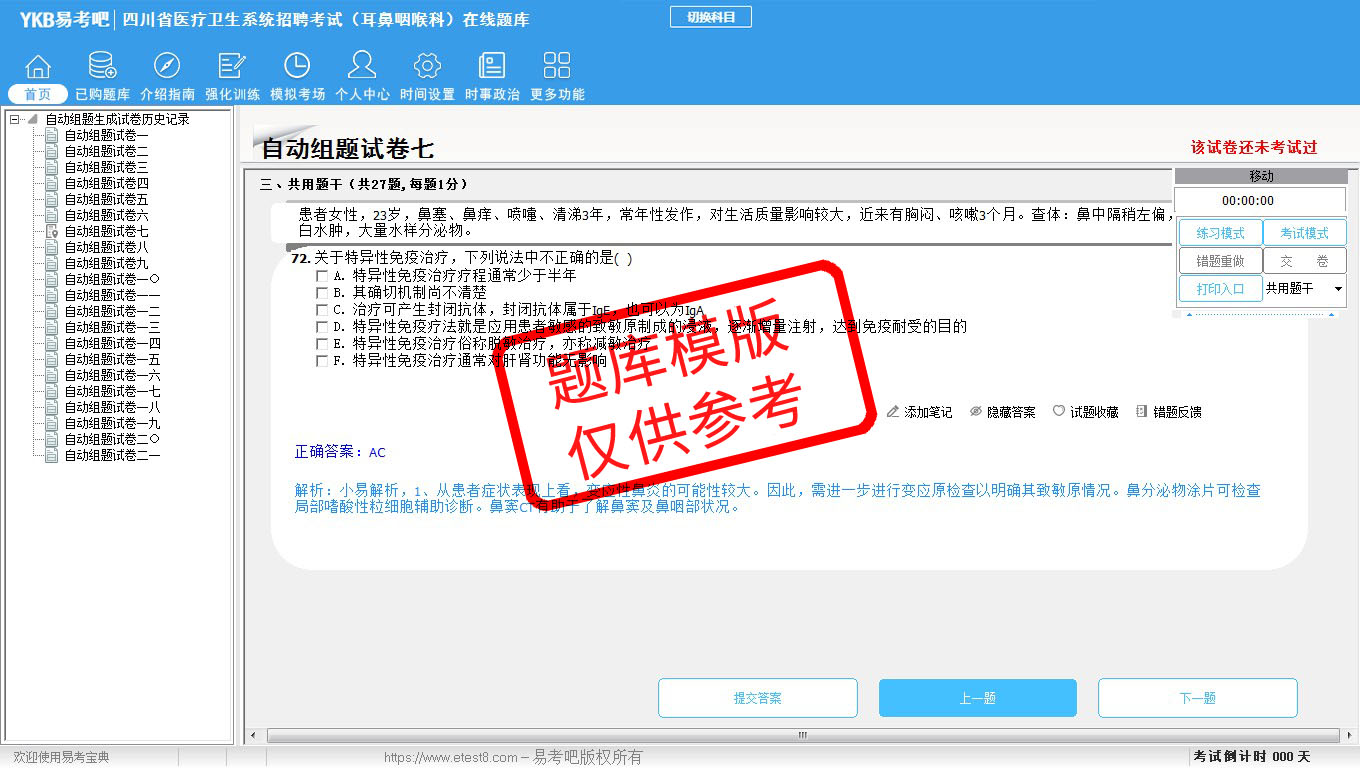
Task: Click the 试题收藏 heart icon
Action: [1059, 411]
